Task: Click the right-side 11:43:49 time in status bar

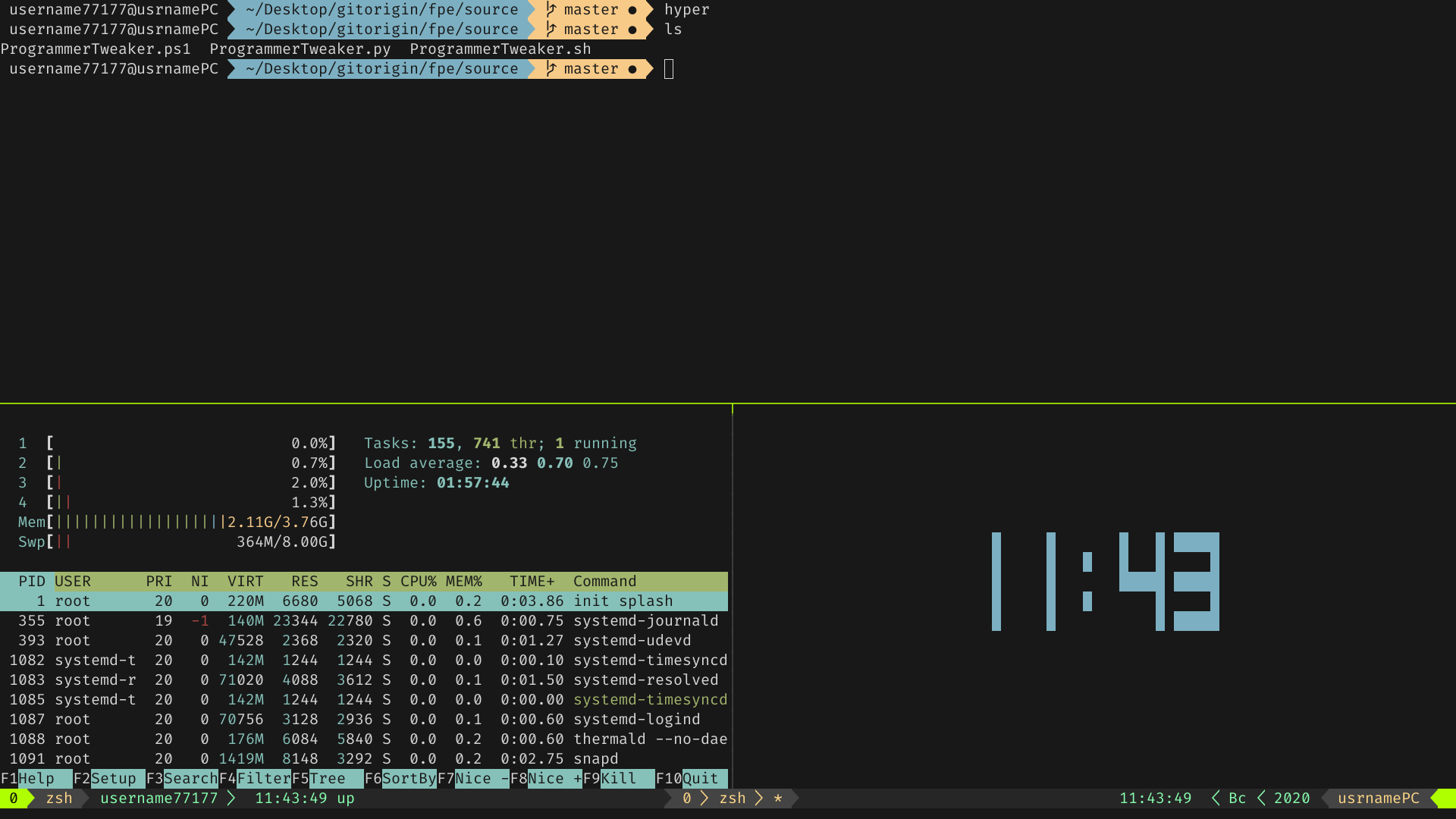Action: [x=1156, y=799]
